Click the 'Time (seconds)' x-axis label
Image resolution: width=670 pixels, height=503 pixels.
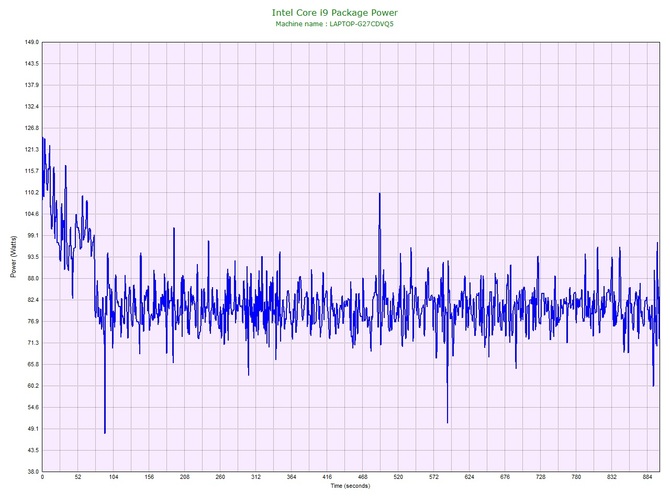[x=350, y=486]
